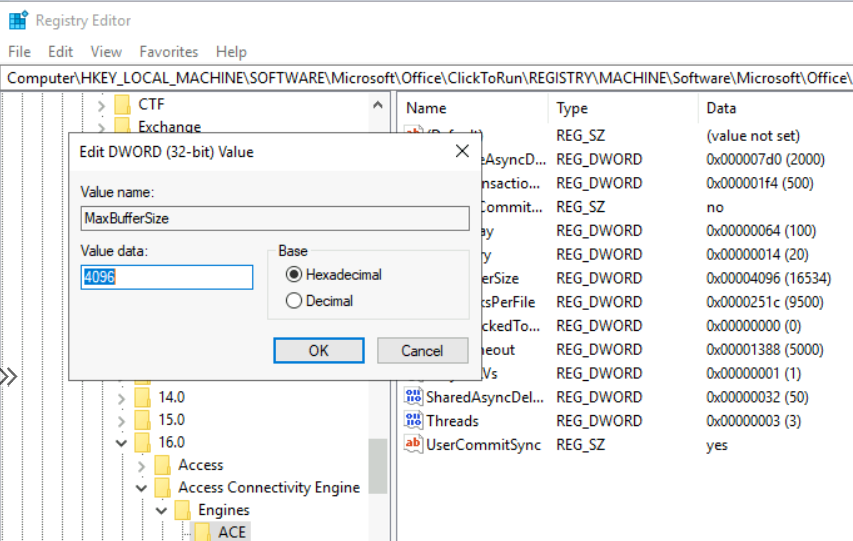Screen dimensions: 853x541
Task: Select the ACE tree item
Action: click(232, 532)
